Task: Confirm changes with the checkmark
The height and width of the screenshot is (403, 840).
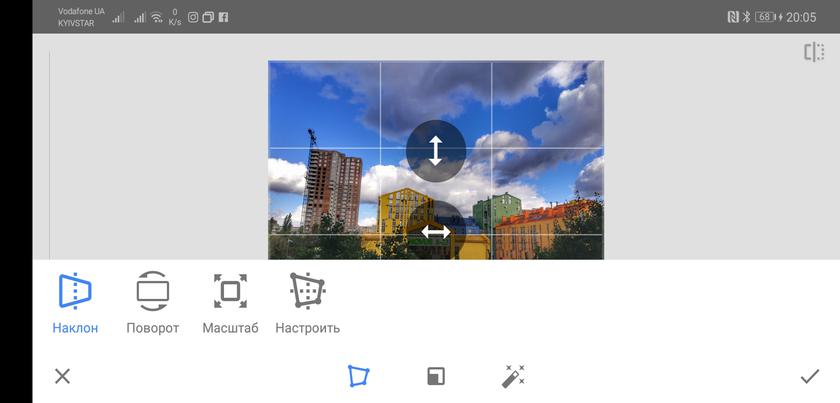Action: (809, 376)
